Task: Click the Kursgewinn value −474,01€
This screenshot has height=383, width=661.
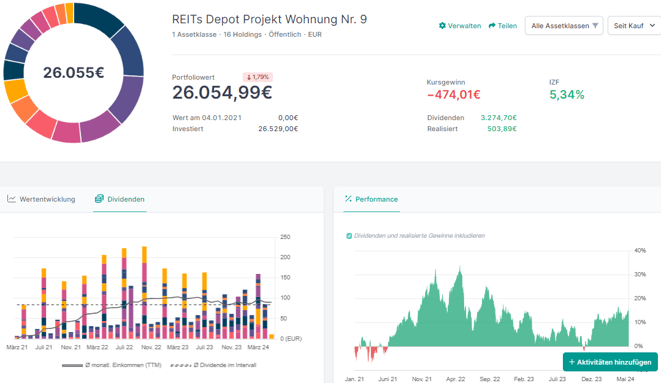Action: [x=454, y=94]
